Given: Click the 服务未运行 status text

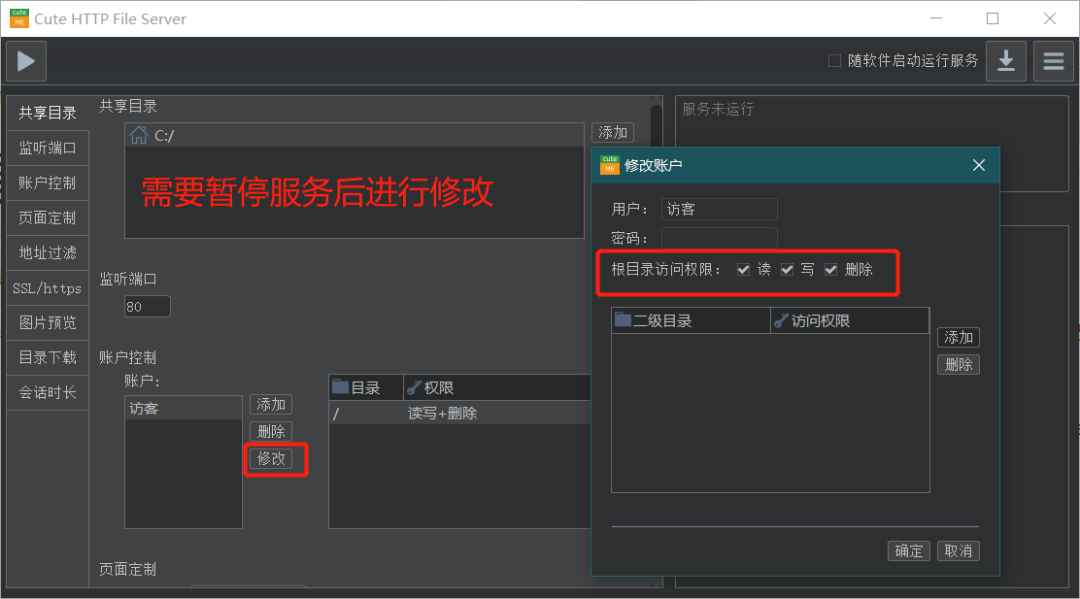Looking at the screenshot, I should (x=718, y=109).
